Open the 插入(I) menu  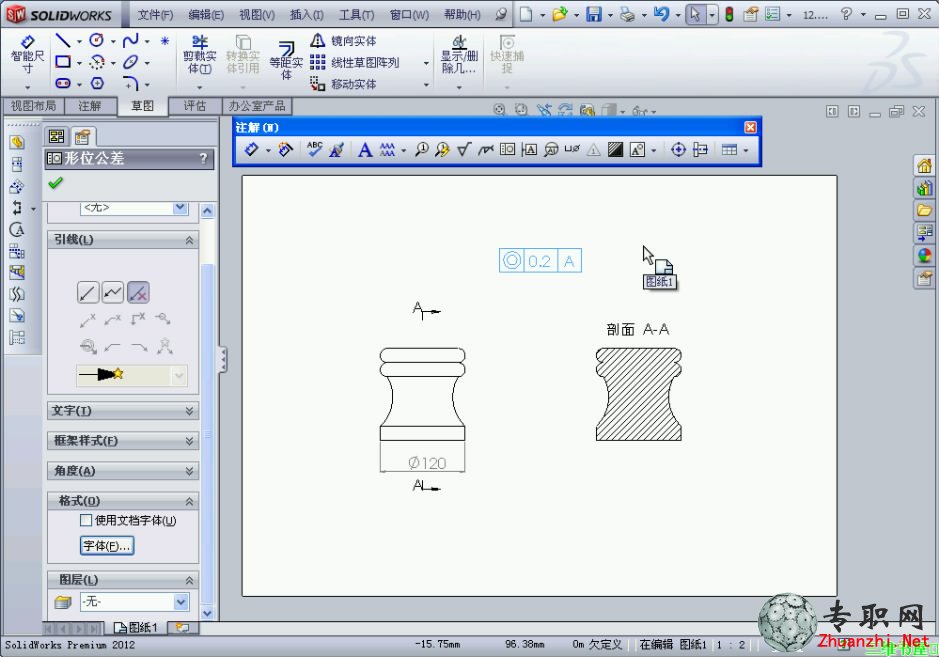pos(306,14)
